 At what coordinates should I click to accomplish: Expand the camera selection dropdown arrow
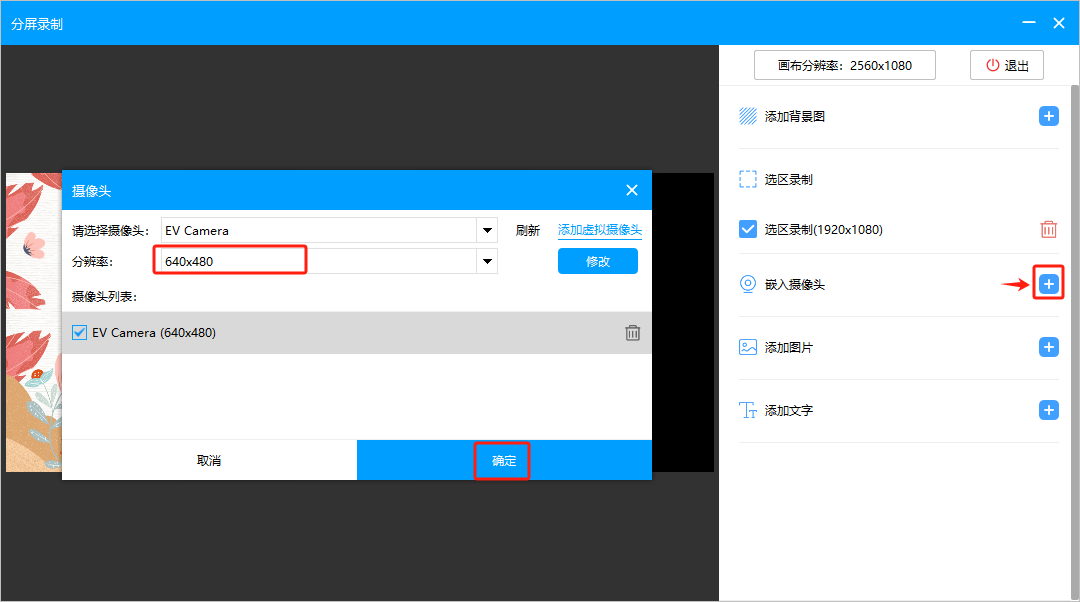click(x=487, y=231)
